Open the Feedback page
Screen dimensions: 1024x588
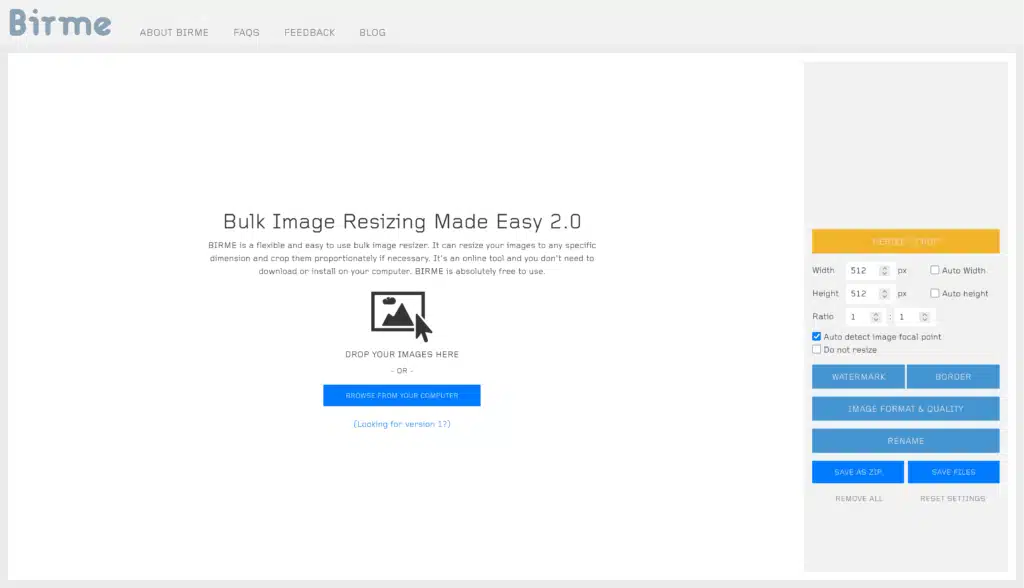310,33
